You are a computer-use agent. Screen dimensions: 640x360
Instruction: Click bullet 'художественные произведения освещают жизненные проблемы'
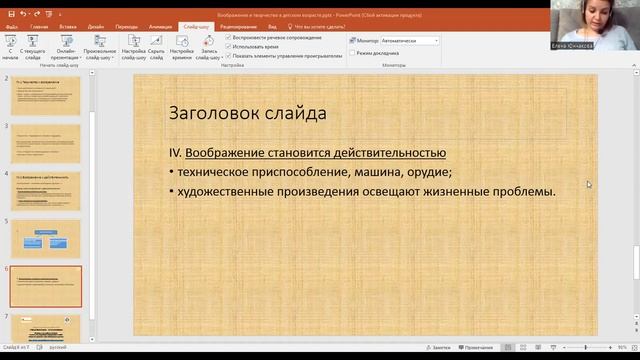366,191
